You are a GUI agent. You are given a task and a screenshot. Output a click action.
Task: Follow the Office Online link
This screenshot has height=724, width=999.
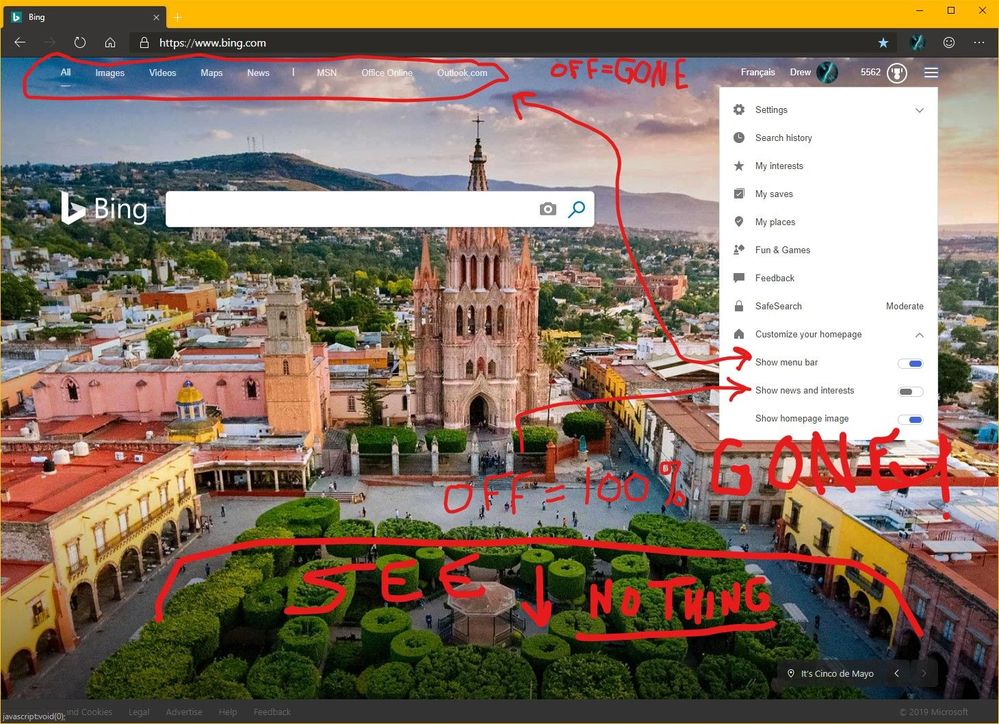coord(387,73)
